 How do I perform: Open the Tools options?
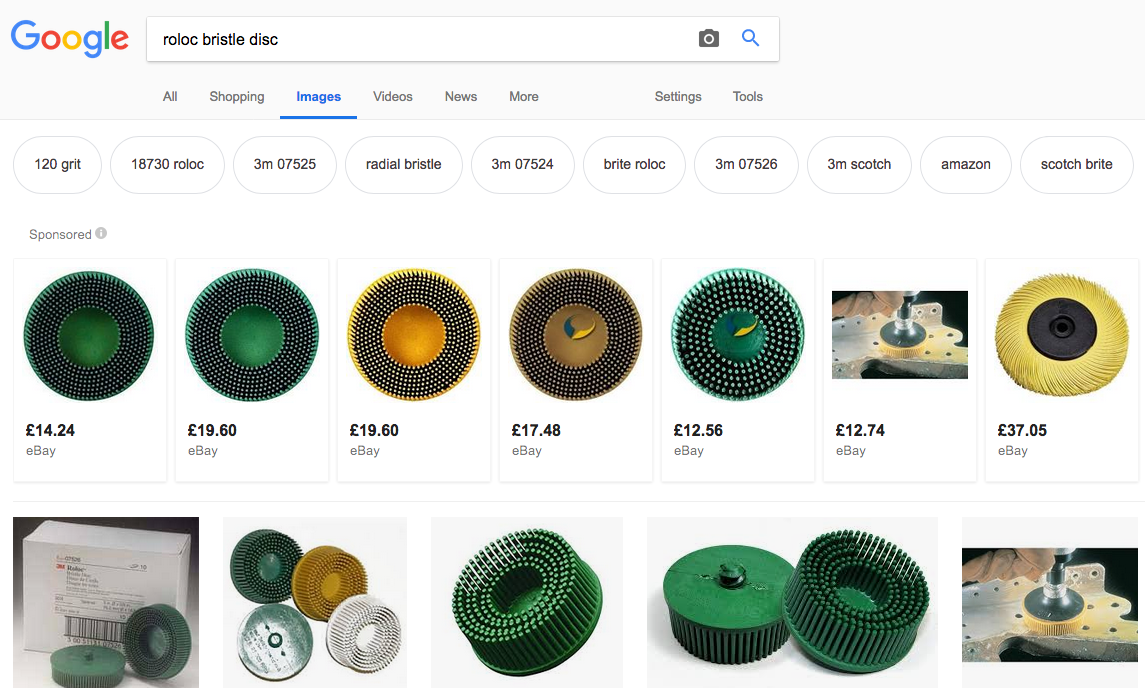747,96
